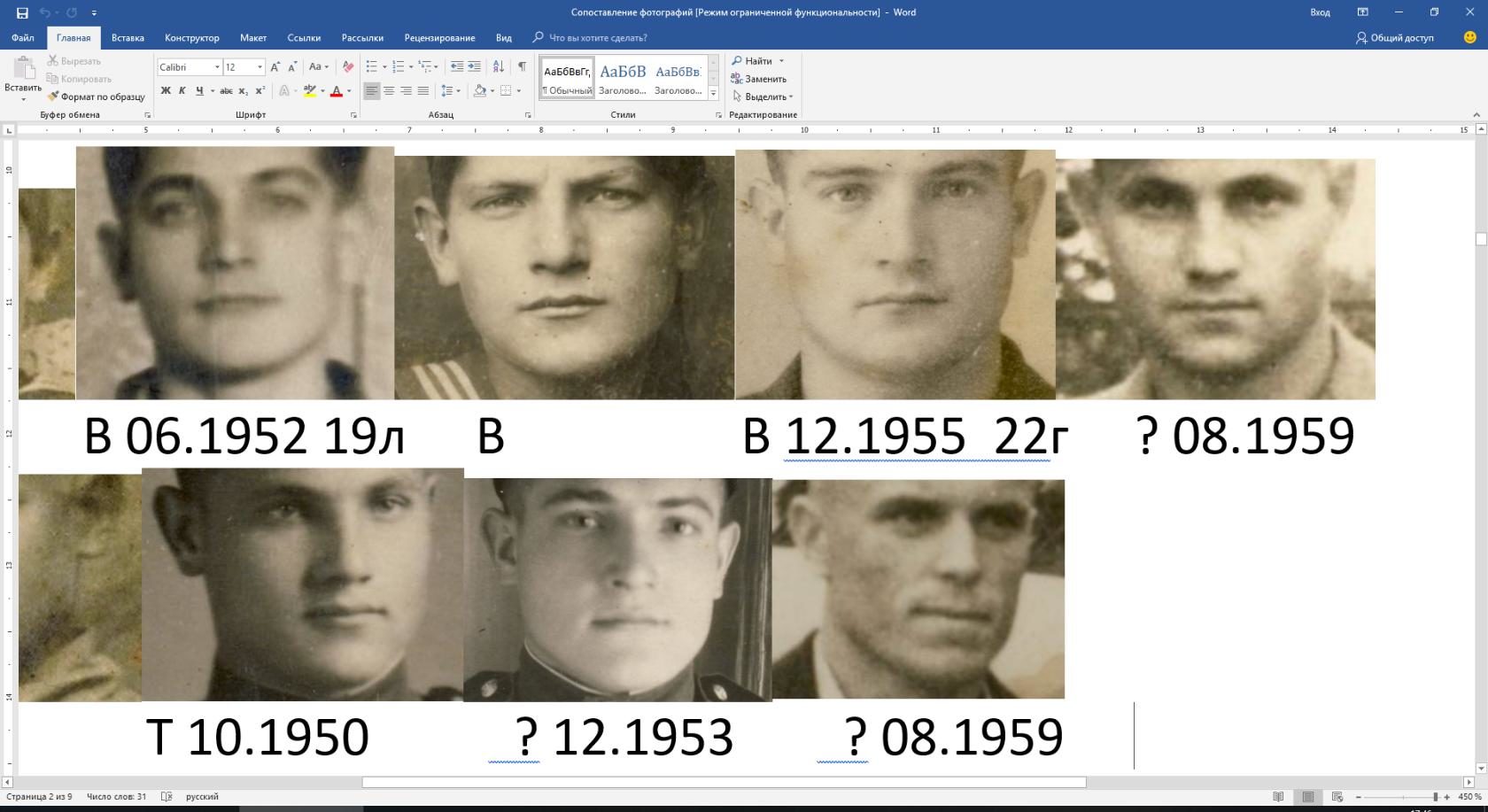1488x812 pixels.
Task: Toggle paragraph marks display (¶)
Action: (x=522, y=67)
